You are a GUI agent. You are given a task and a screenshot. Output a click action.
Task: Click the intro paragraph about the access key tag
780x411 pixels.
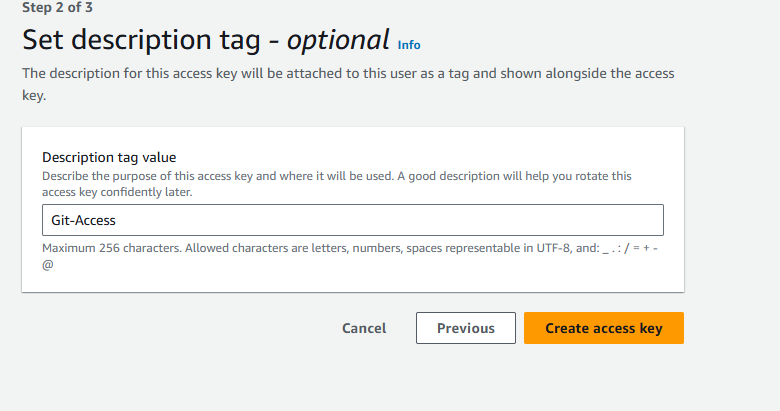point(300,74)
